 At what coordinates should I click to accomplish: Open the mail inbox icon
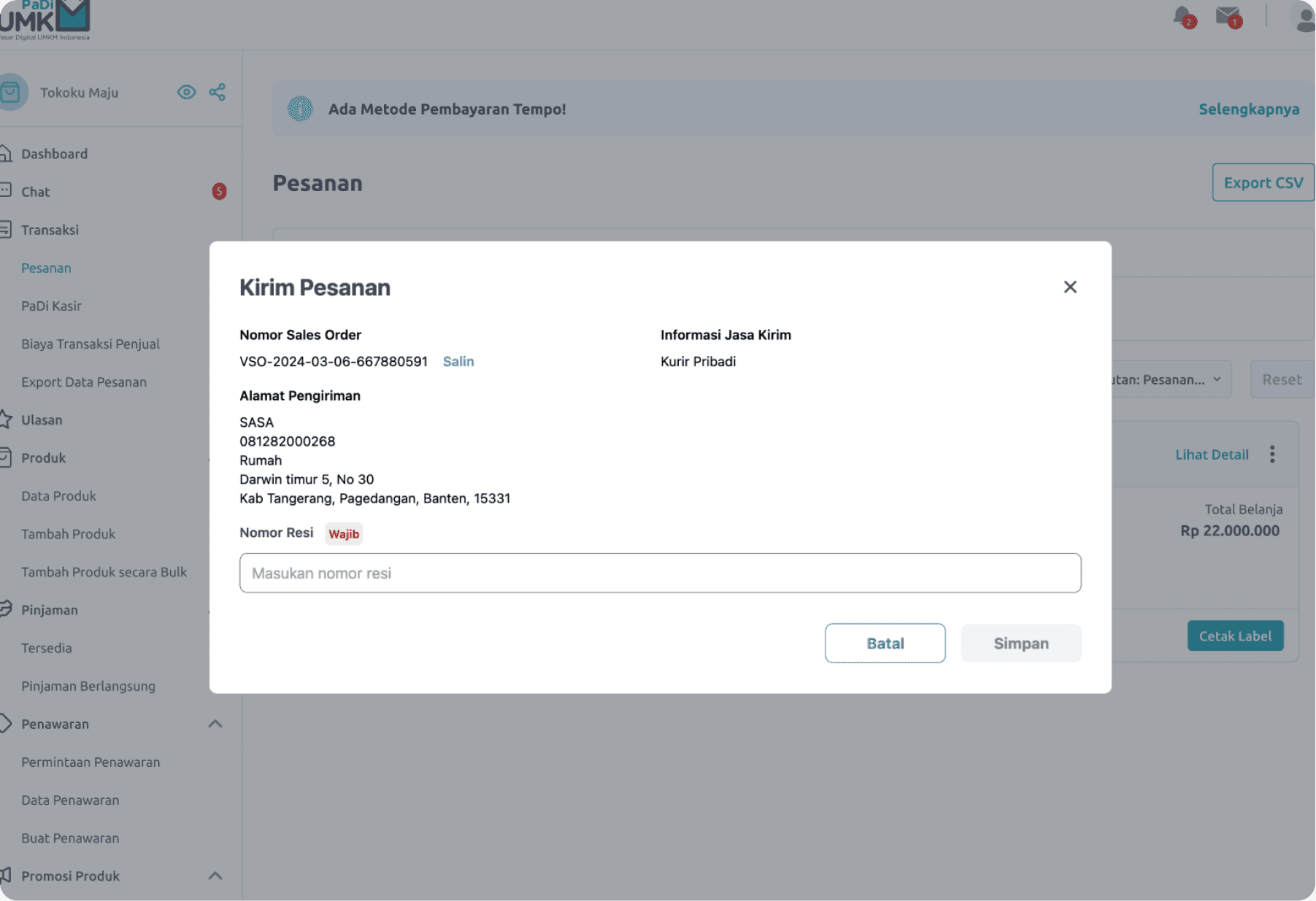[x=1228, y=16]
